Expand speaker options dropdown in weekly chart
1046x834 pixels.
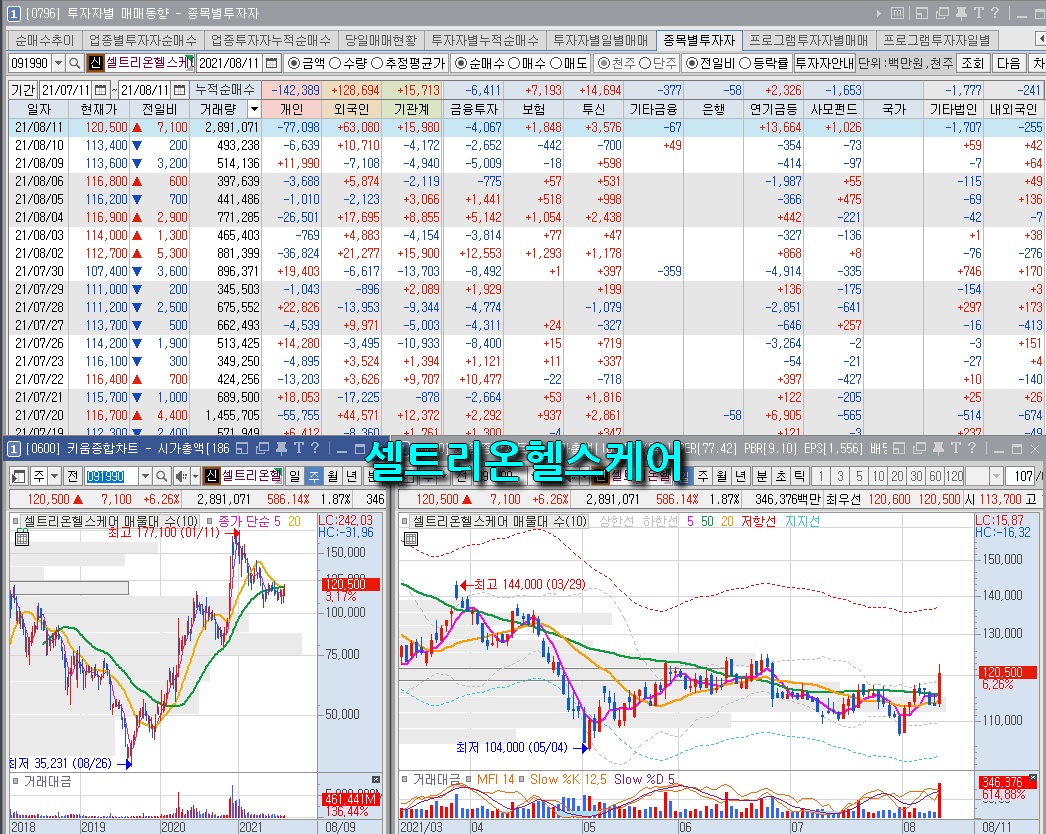195,476
